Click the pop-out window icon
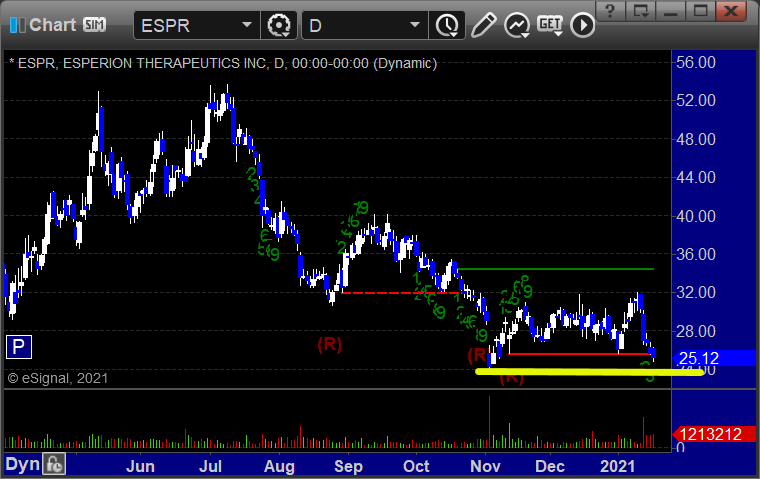 tap(640, 10)
